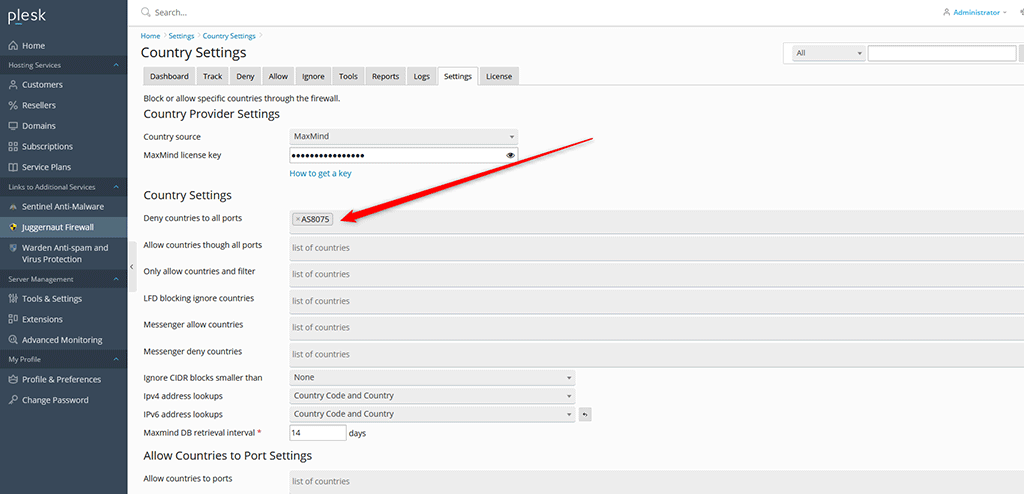This screenshot has height=494, width=1024.
Task: Switch to the License tab
Action: [499, 76]
